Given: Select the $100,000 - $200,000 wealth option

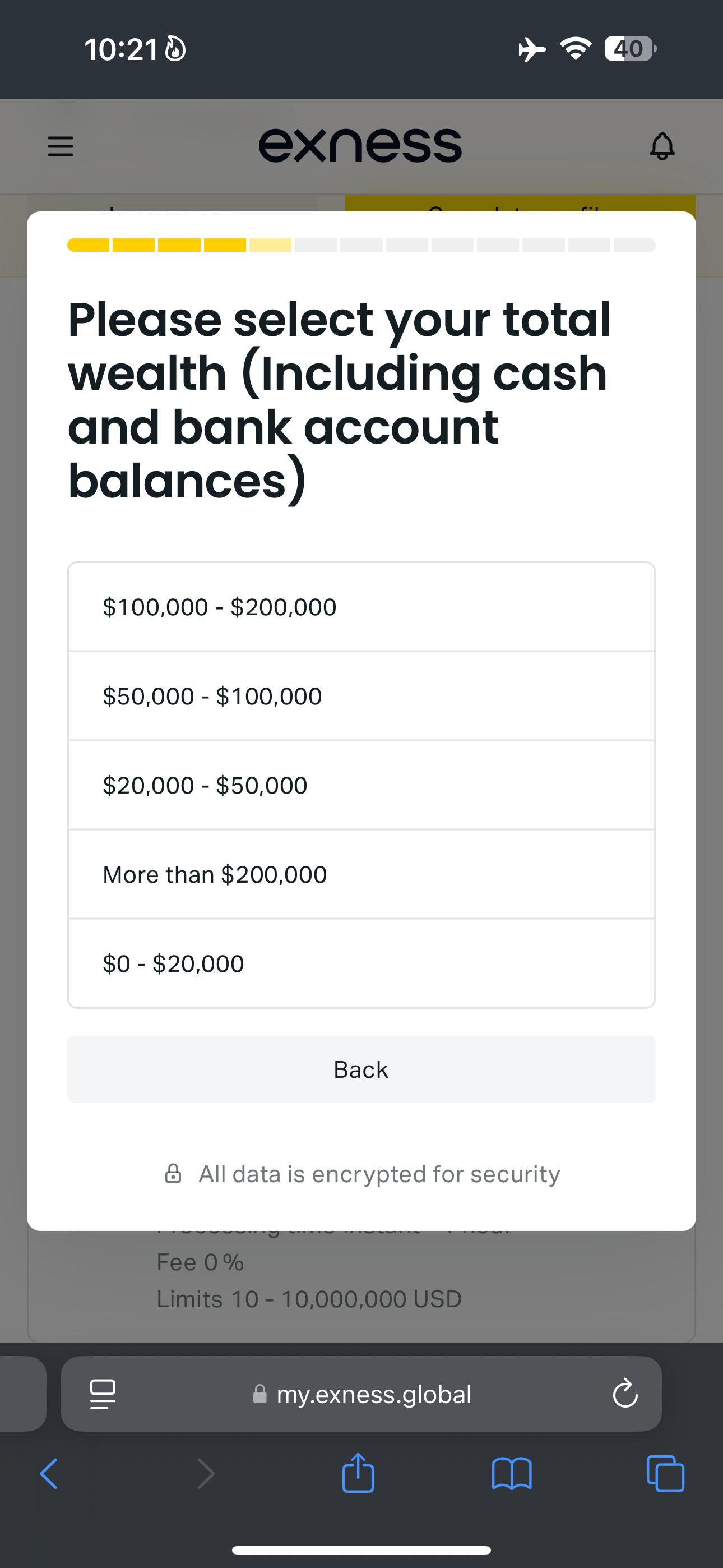Looking at the screenshot, I should click(x=361, y=607).
